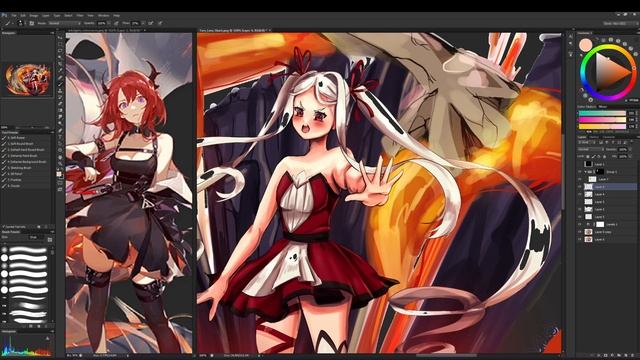Open the Histogram panel menu

coord(52,331)
